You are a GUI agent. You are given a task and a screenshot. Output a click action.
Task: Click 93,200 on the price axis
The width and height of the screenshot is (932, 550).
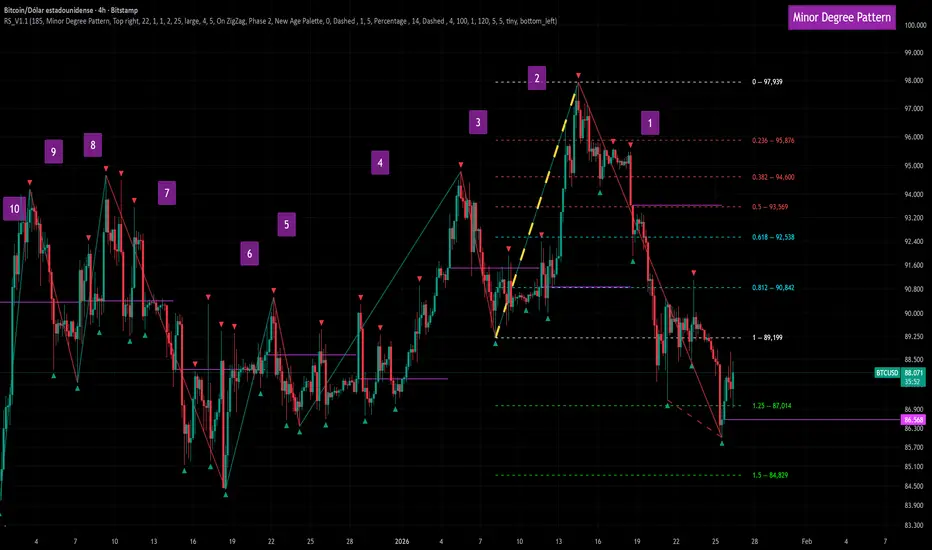pos(915,218)
